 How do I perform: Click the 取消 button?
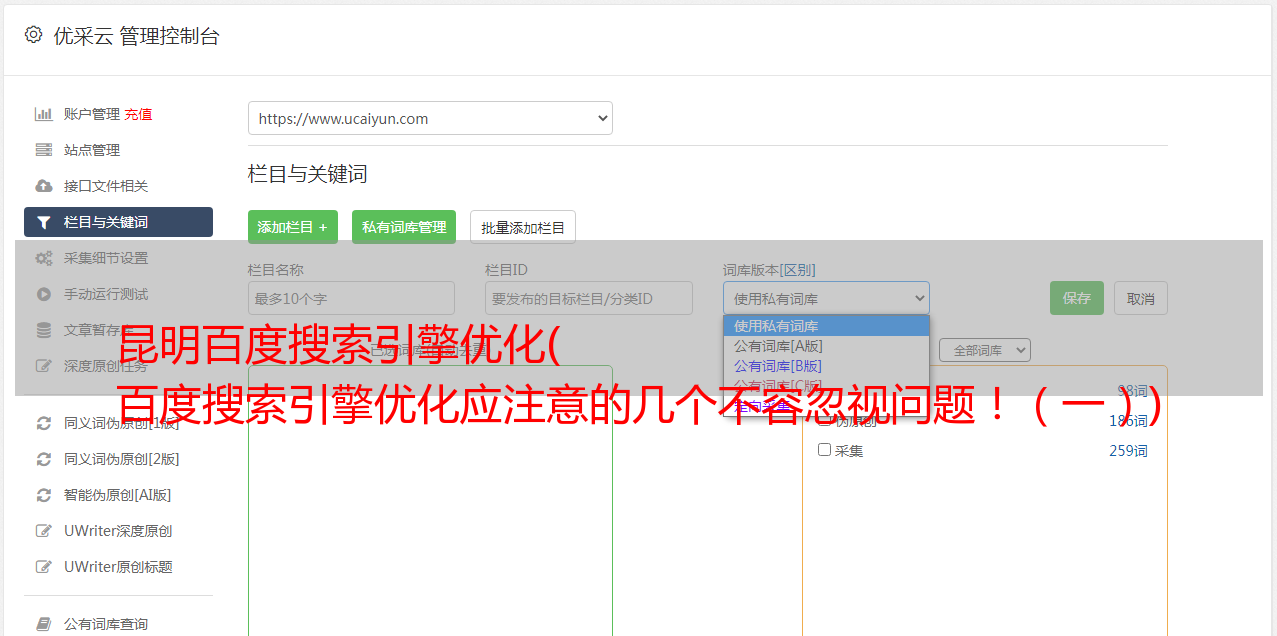[x=1141, y=298]
